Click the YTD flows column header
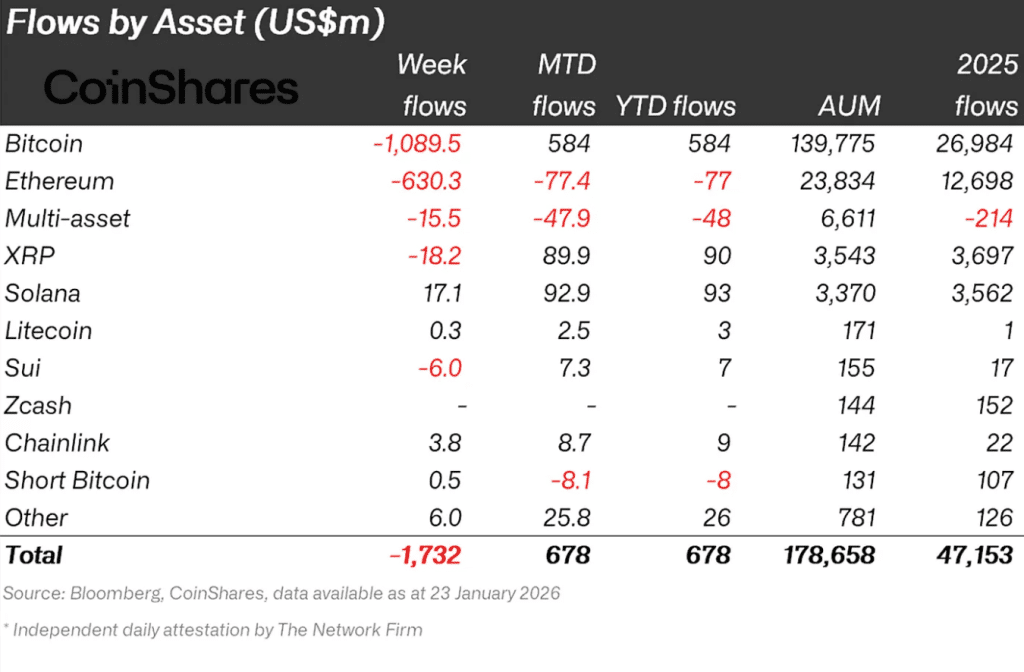The width and height of the screenshot is (1024, 672). (x=675, y=106)
